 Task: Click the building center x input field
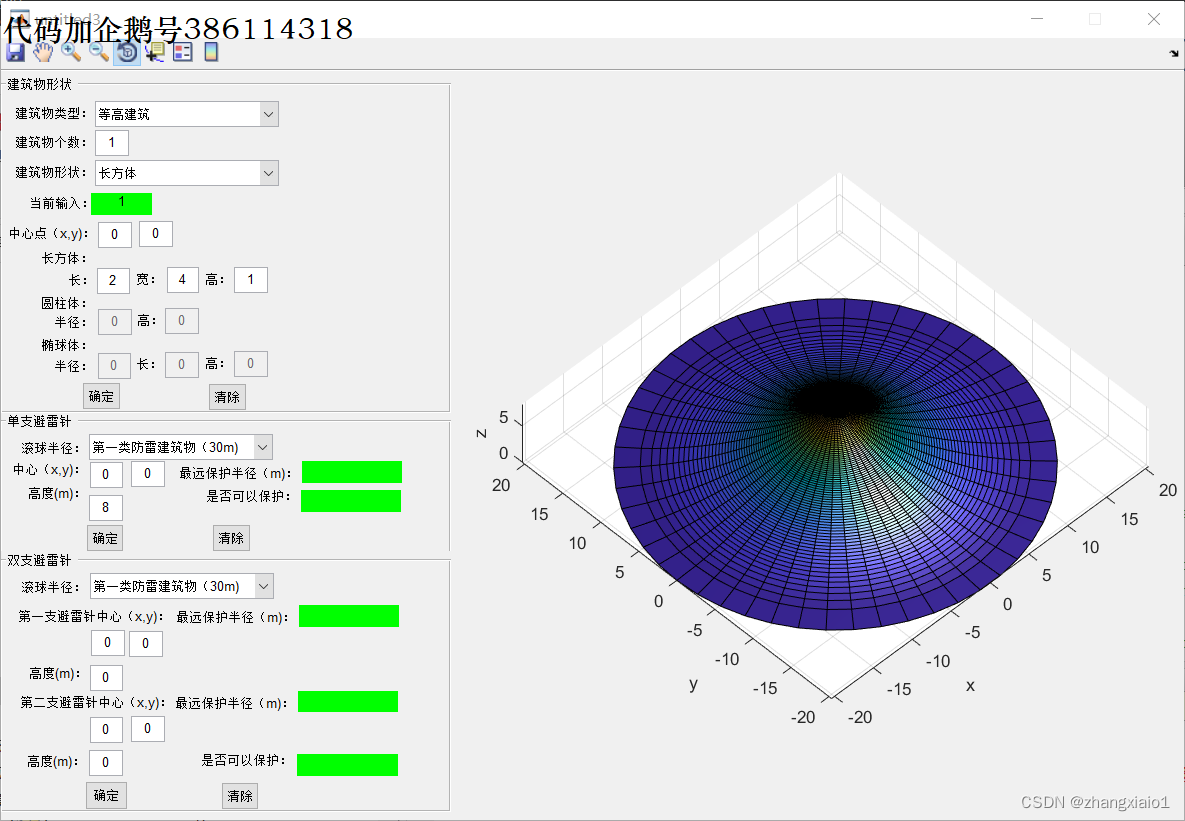[115, 234]
